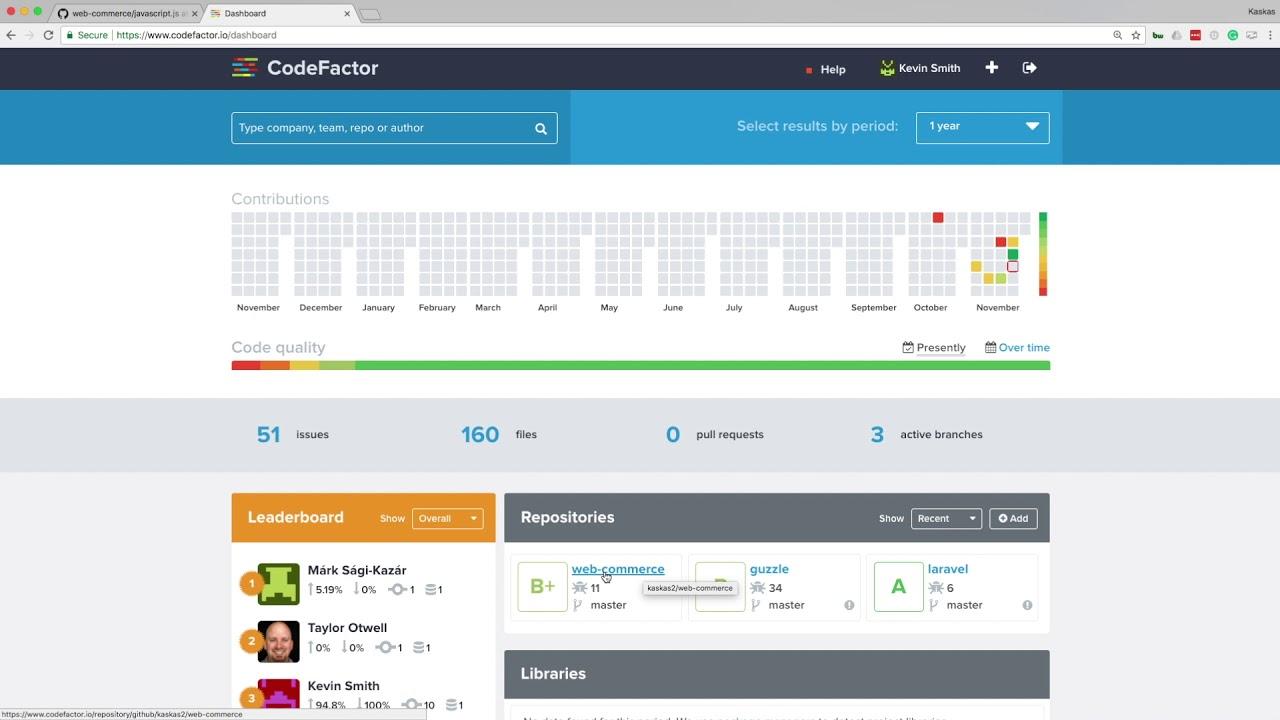Click the 3 active branches count
The height and width of the screenshot is (720, 1280).
877,434
